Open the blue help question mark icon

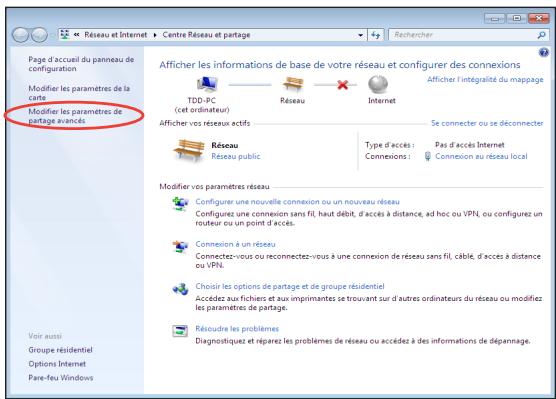tap(543, 53)
